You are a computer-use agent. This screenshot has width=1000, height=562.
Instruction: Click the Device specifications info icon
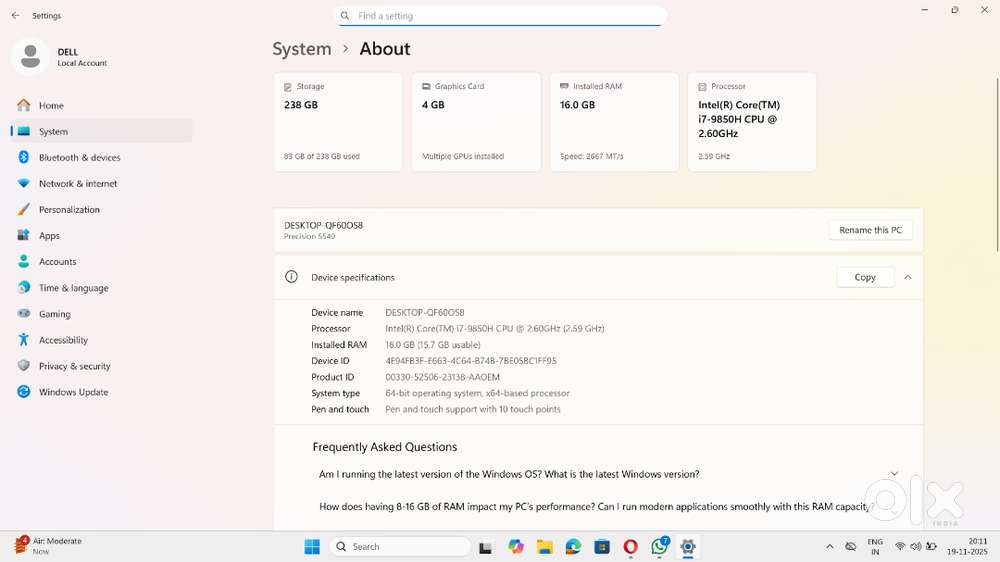pos(291,277)
